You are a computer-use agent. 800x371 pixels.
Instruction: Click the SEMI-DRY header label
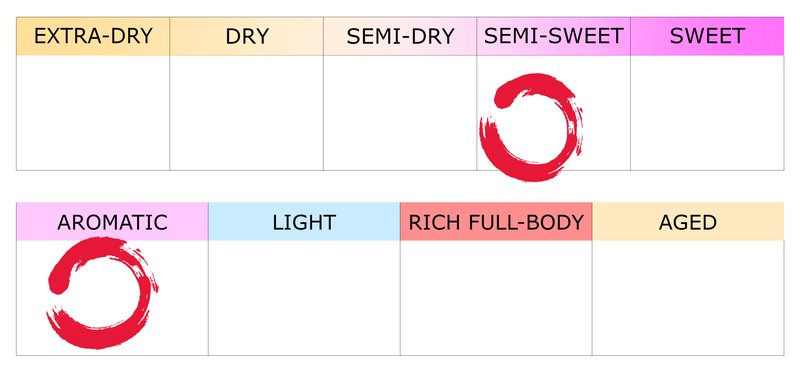pyautogui.click(x=400, y=36)
